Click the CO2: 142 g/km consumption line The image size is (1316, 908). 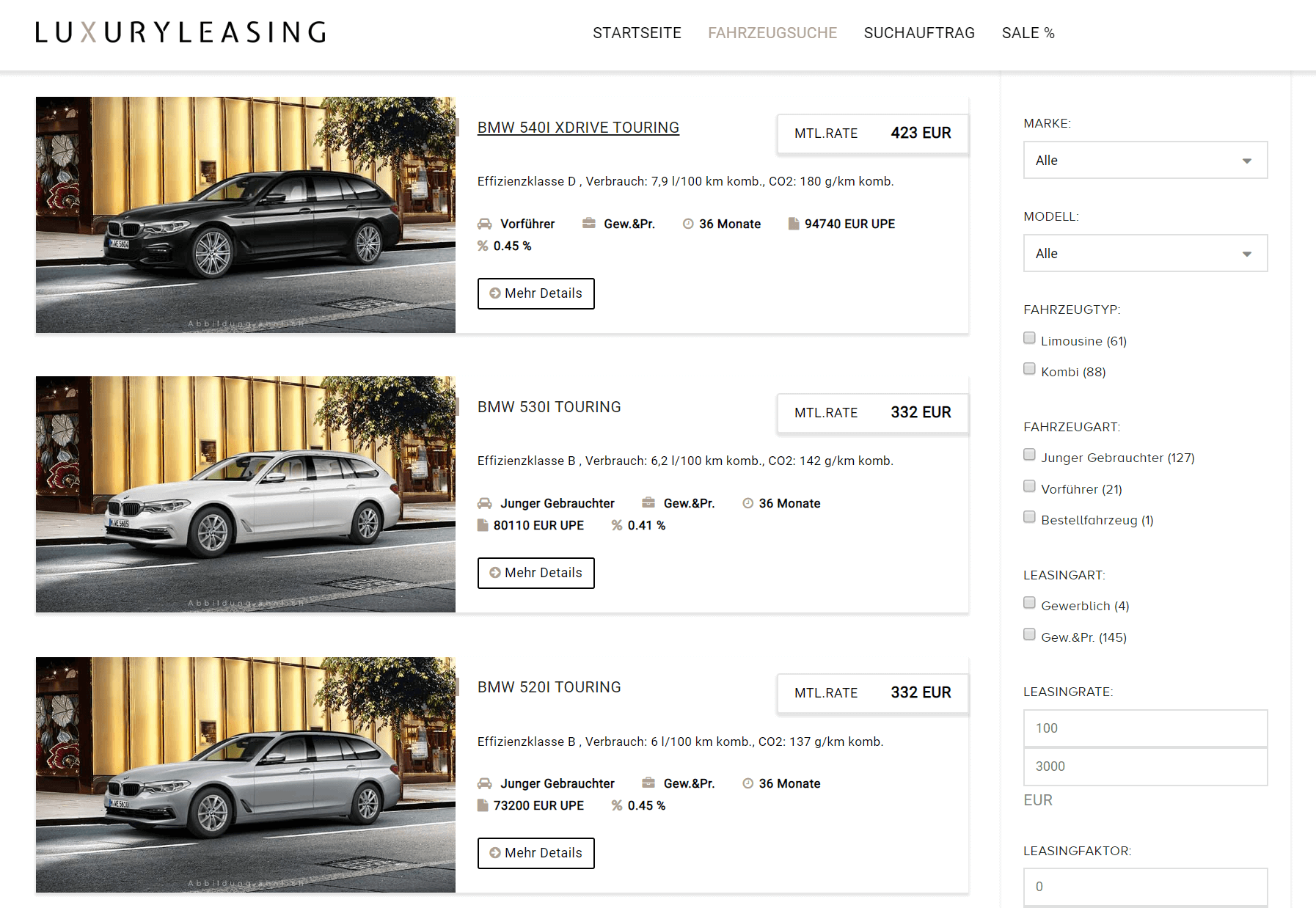(685, 461)
